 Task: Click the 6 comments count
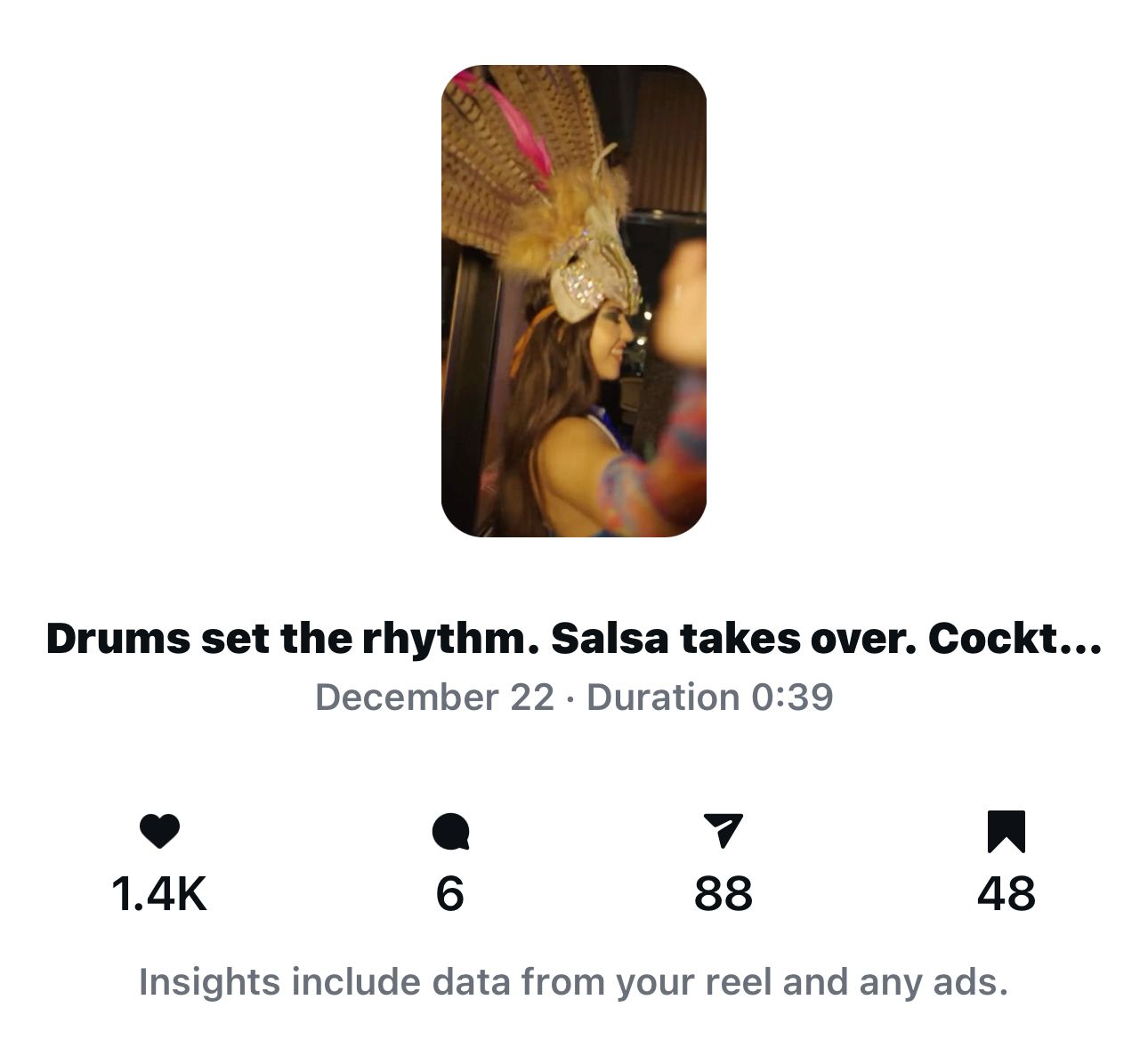(450, 894)
